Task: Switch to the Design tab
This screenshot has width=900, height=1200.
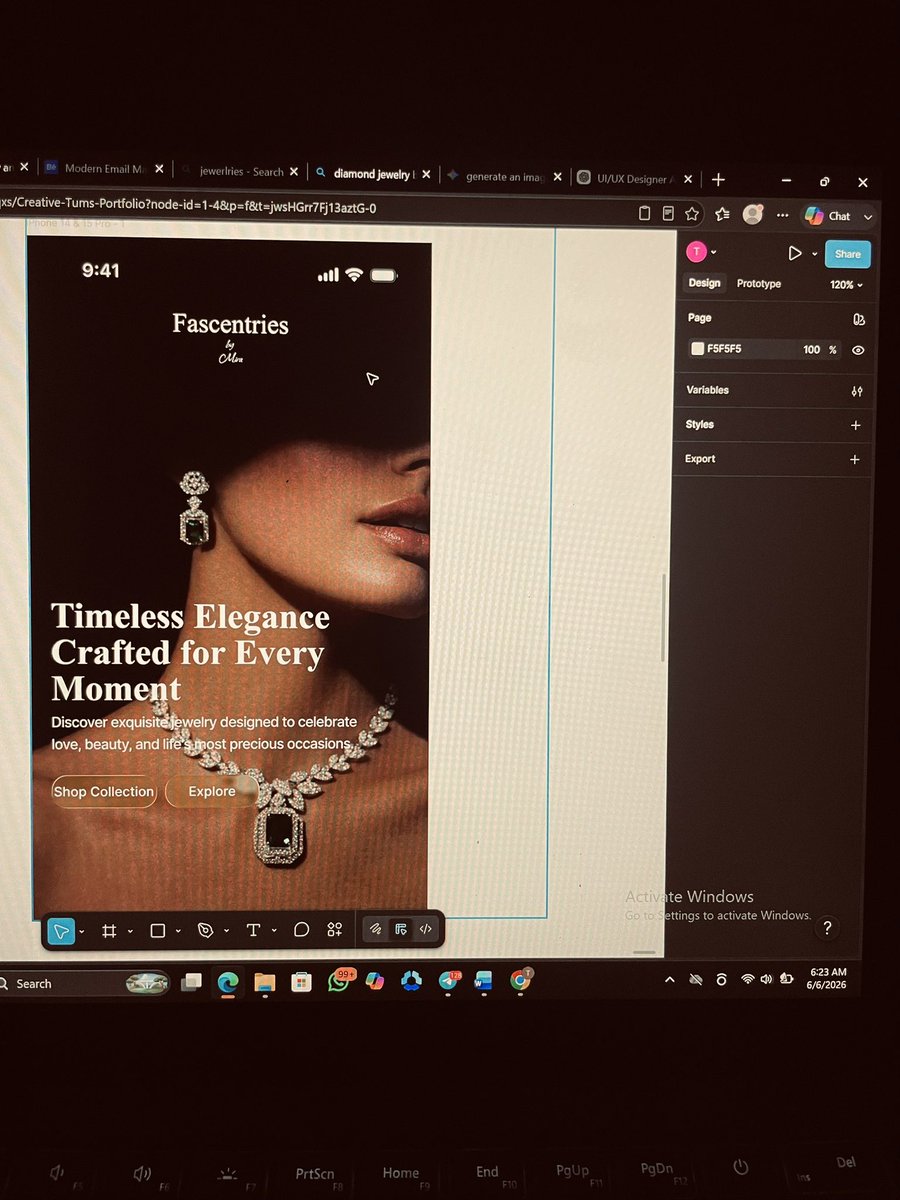Action: pos(704,283)
